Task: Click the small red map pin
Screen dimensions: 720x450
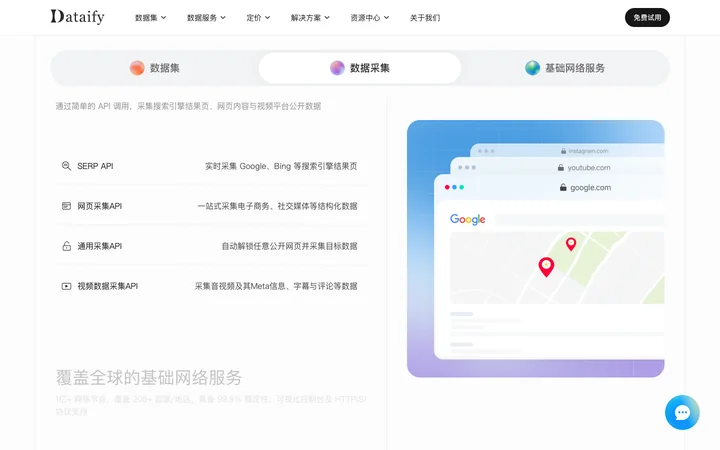Action: [571, 244]
